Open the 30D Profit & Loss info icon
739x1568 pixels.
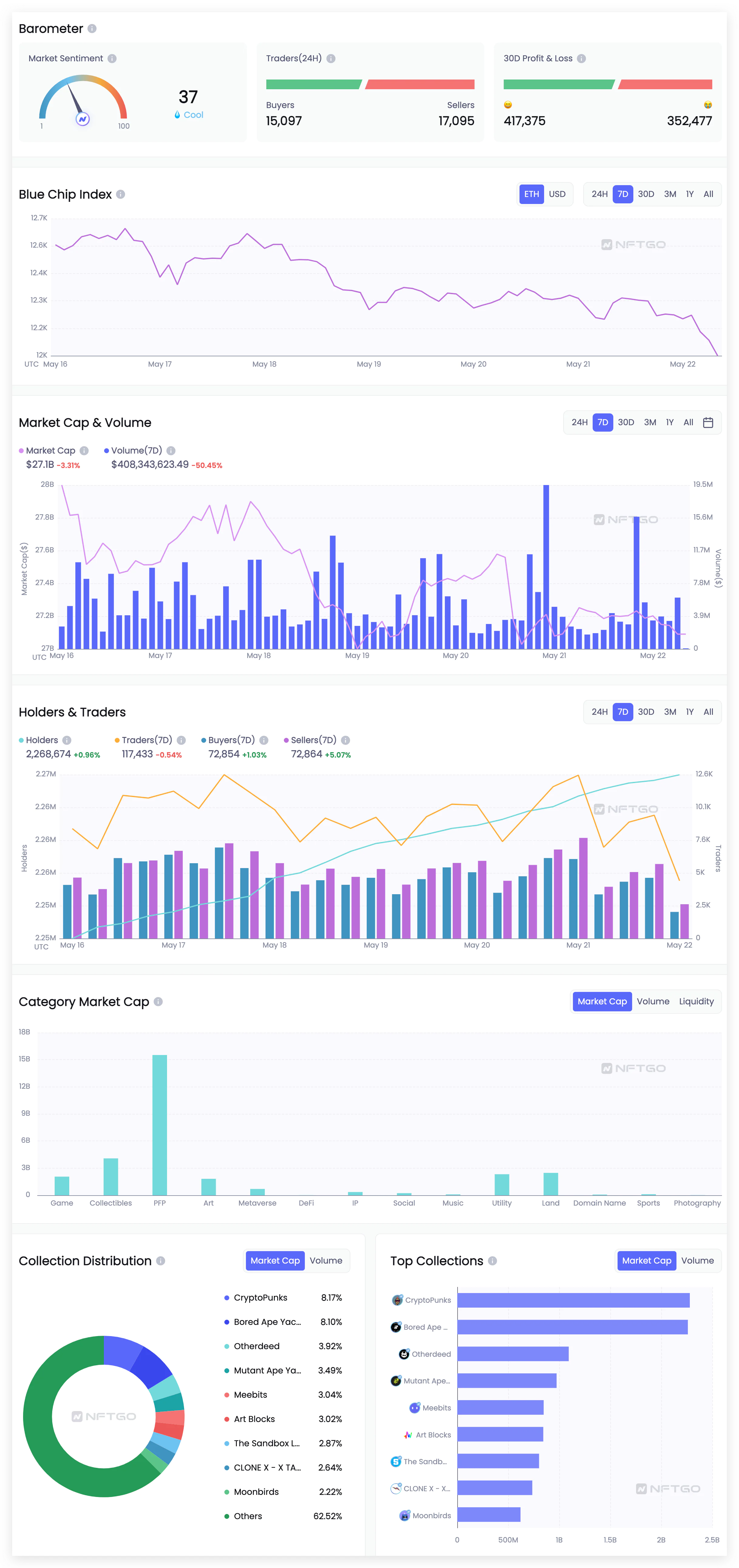coord(581,59)
